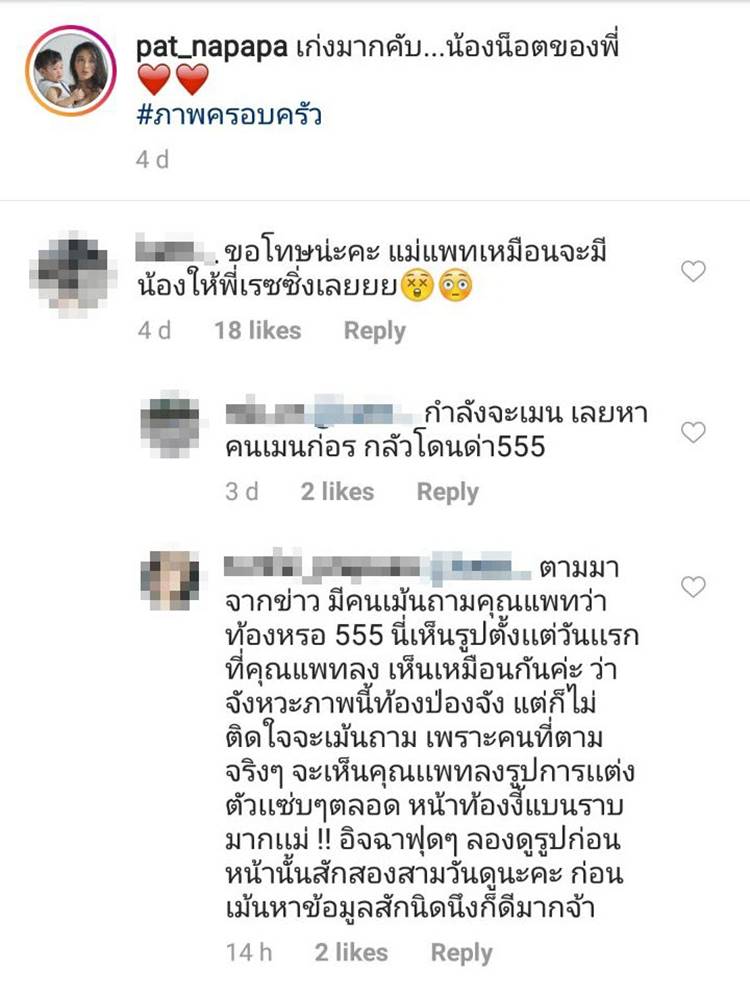Open blurred username of first commenter

[176, 252]
